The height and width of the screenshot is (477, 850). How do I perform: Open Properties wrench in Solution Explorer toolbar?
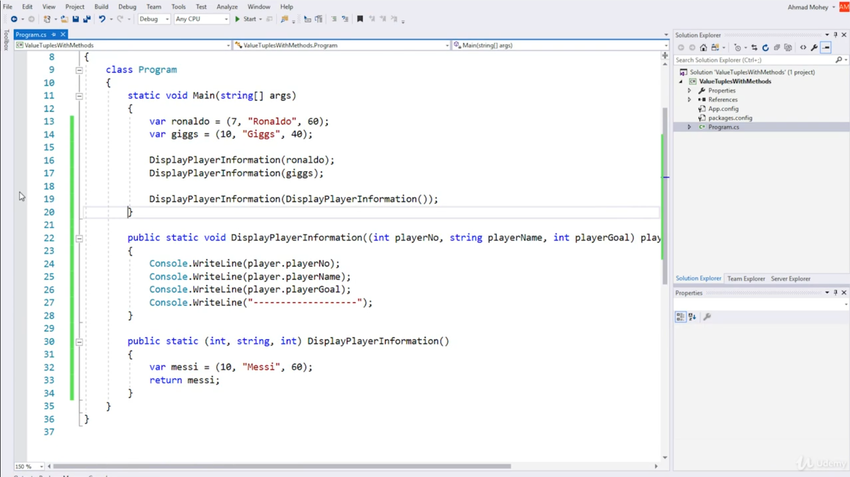pyautogui.click(x=814, y=48)
